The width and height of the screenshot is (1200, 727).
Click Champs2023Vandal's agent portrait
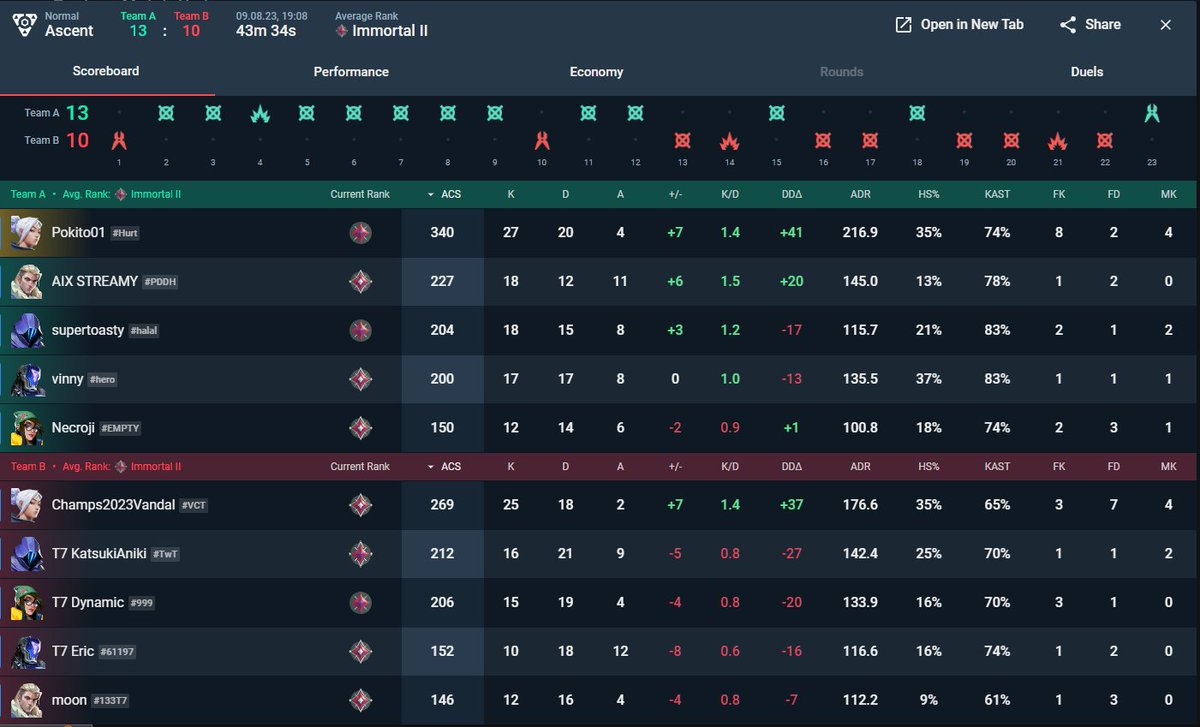pos(26,505)
